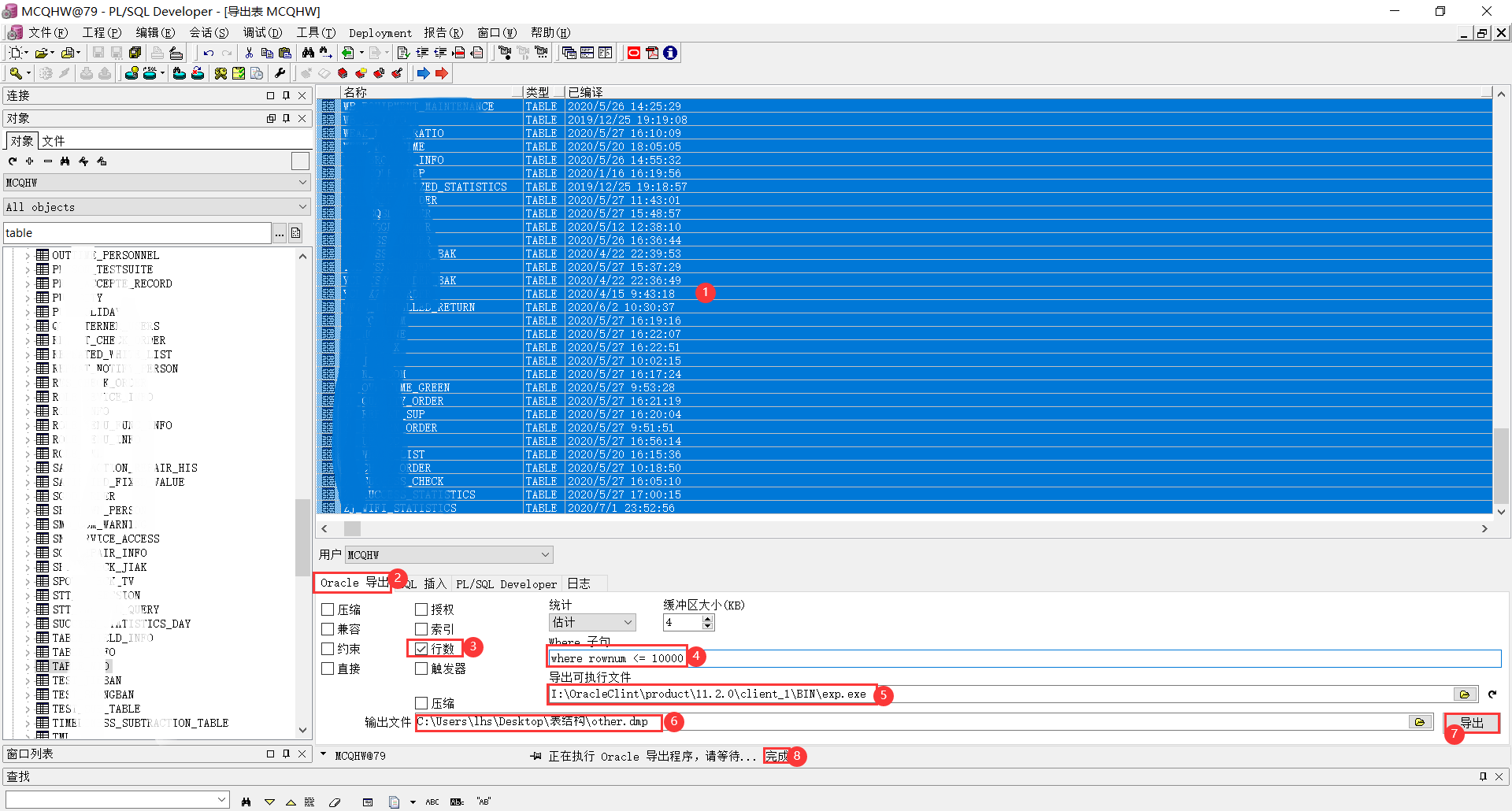Uncheck the 行数 checkbox
1512x811 pixels.
[421, 649]
